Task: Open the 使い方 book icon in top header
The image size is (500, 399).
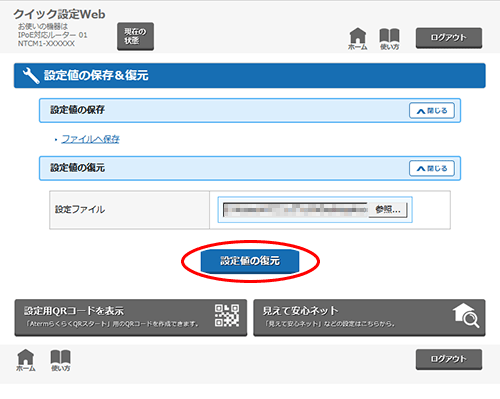Action: coord(389,39)
